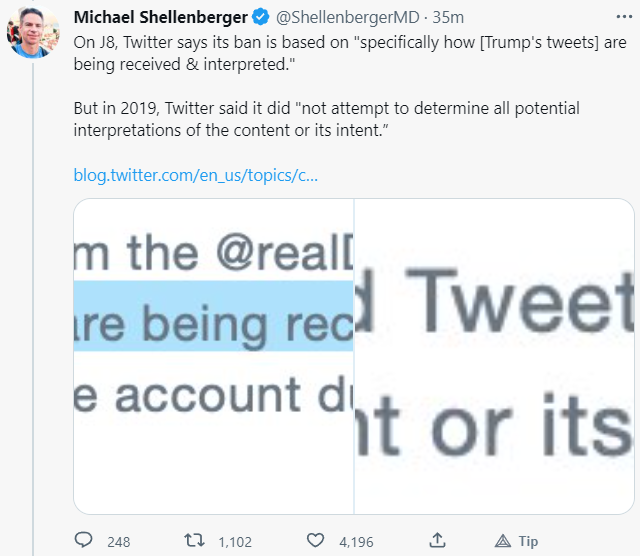Open the share tweet icon

coord(436,541)
